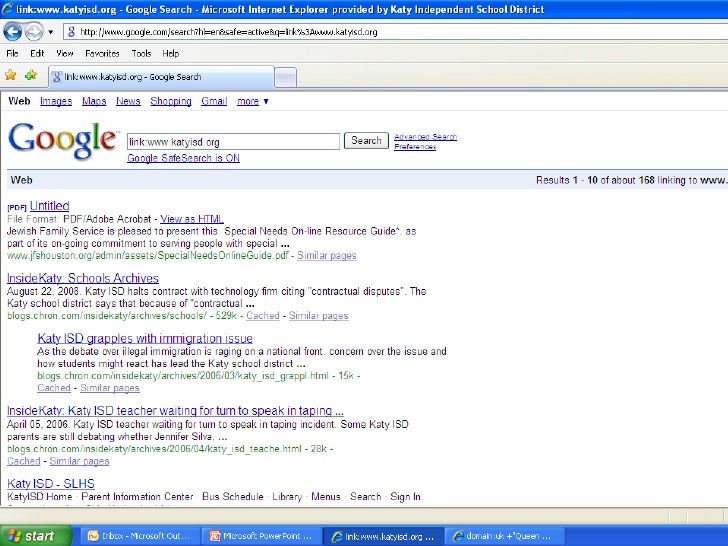728x546 pixels.
Task: Open the File menu
Action: tap(13, 53)
